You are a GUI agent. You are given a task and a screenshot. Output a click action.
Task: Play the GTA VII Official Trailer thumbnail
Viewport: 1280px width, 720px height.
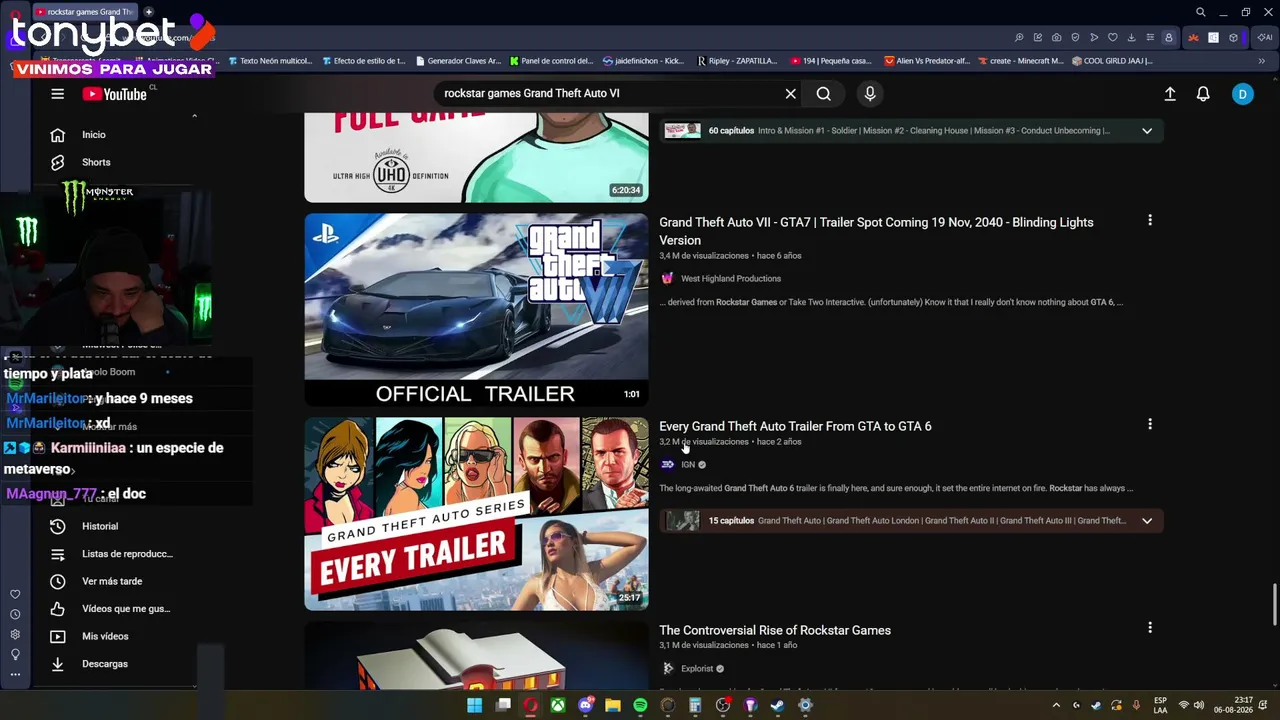tap(476, 310)
